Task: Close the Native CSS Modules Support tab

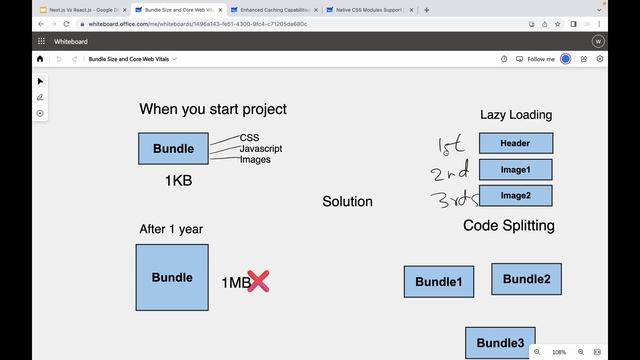Action: 411,10
